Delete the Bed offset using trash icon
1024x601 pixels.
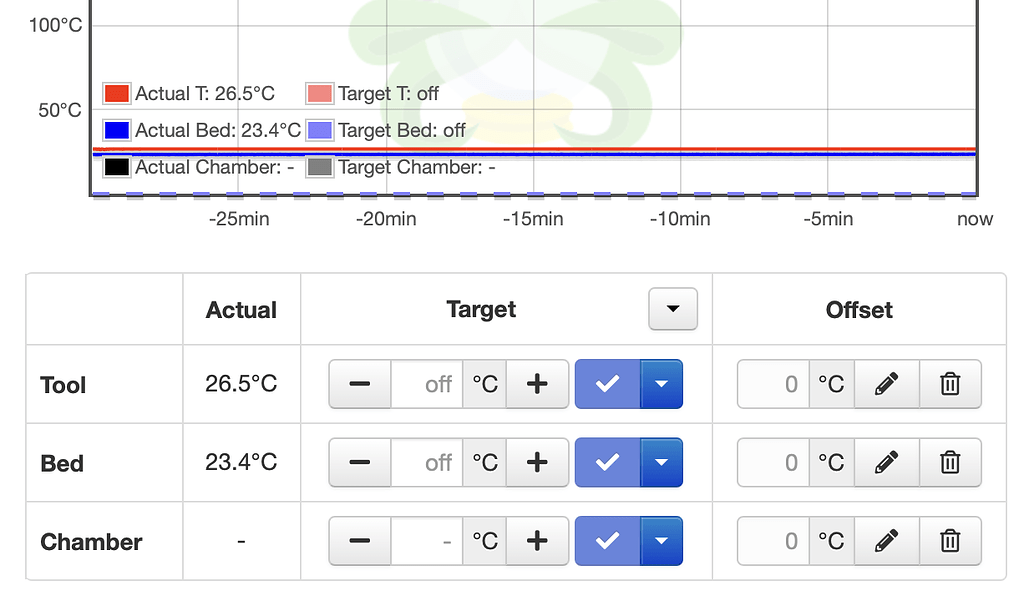pos(949,463)
